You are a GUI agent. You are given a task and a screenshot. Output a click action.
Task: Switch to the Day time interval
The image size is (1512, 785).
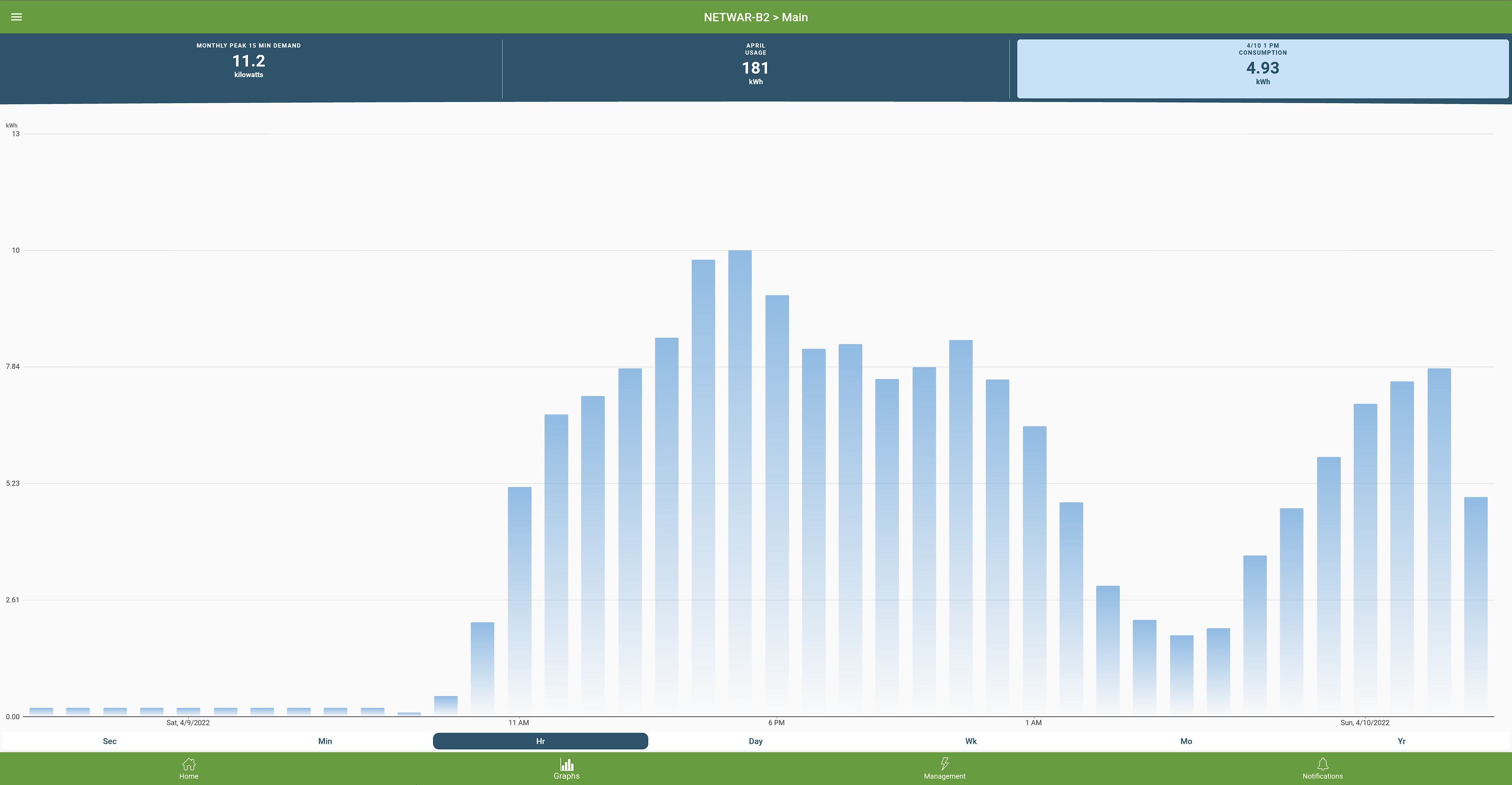(756, 741)
